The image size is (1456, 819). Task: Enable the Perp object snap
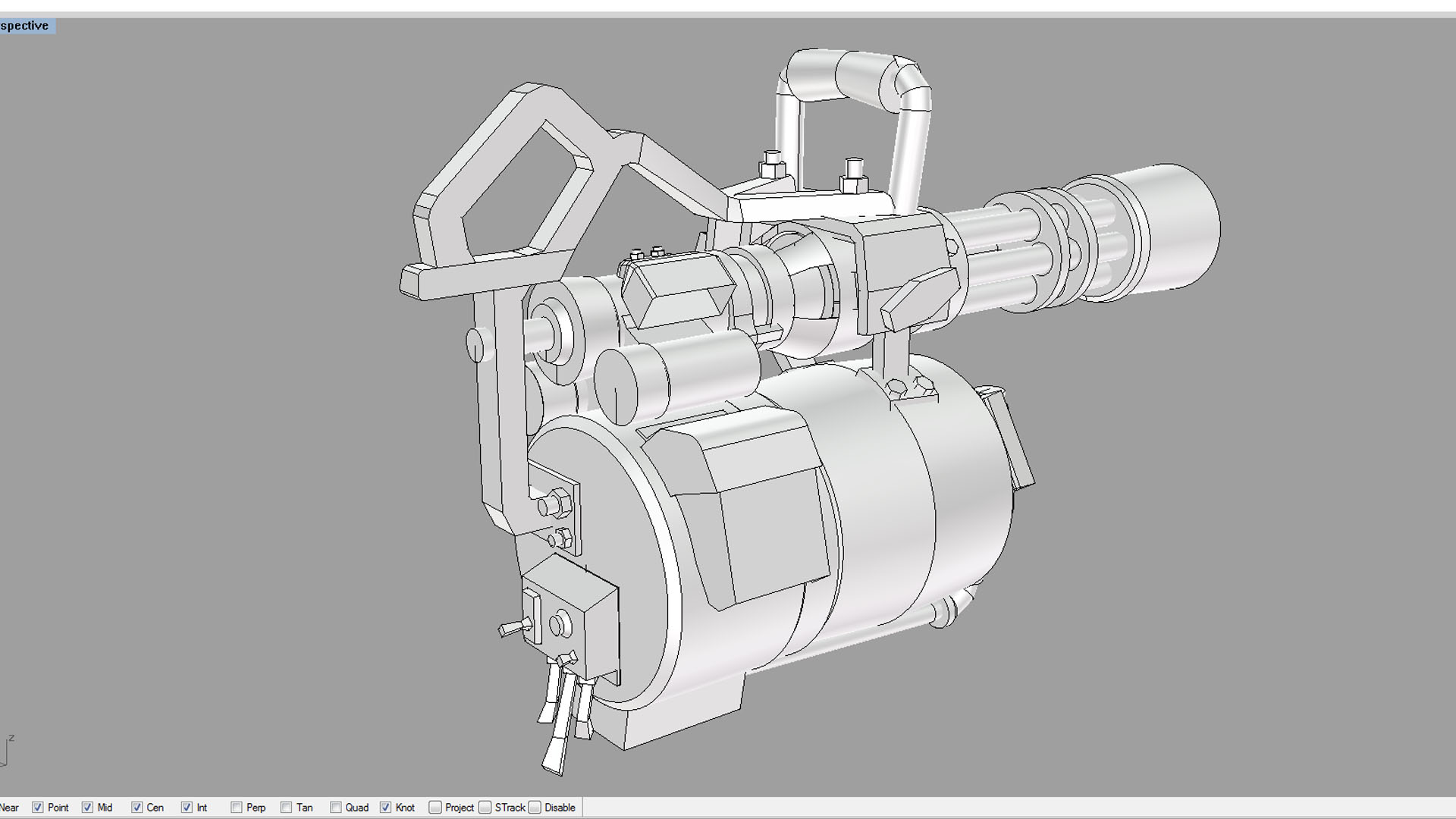pyautogui.click(x=237, y=808)
